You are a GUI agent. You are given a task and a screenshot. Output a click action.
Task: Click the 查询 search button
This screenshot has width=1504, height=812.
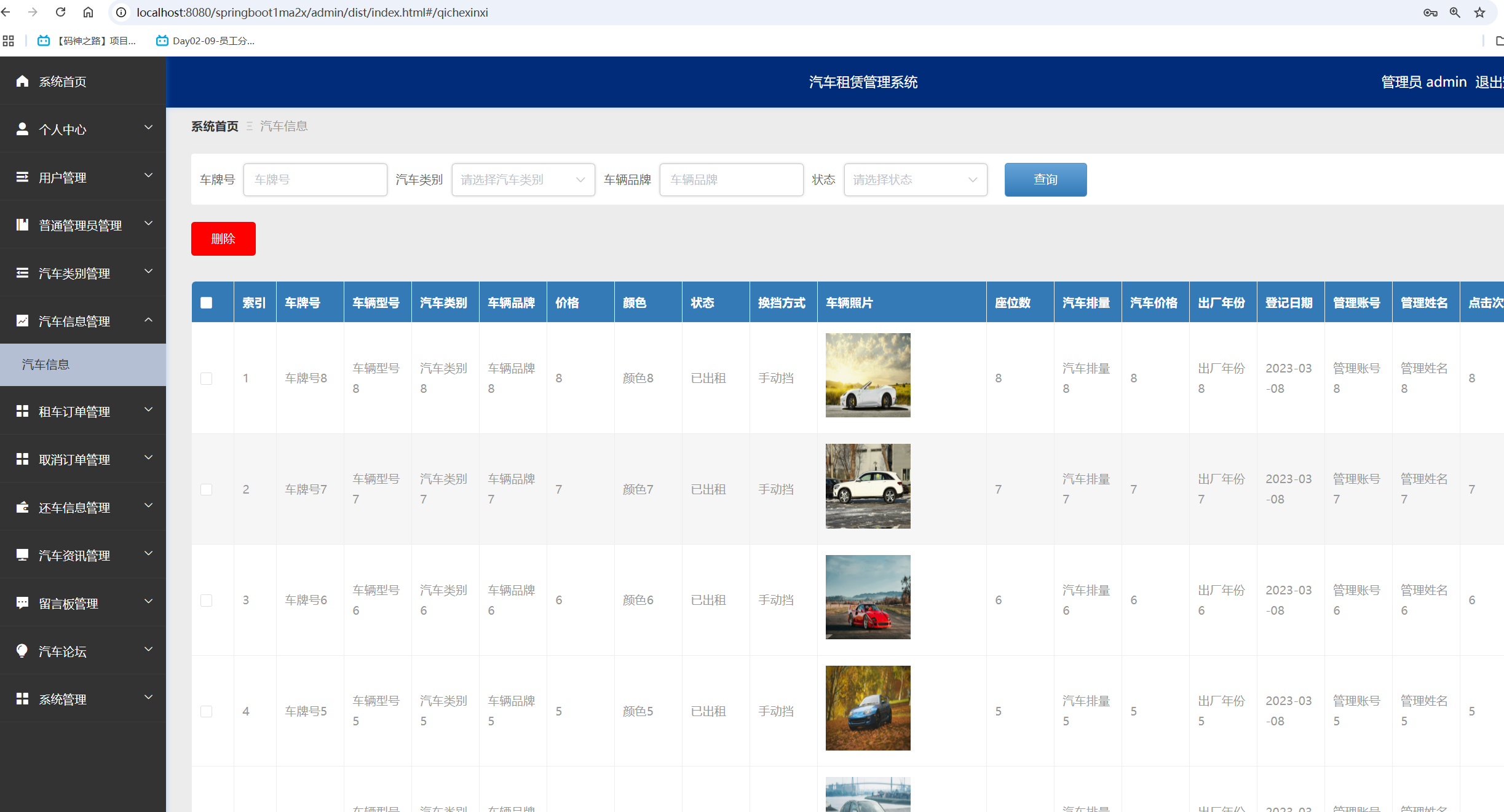1045,179
